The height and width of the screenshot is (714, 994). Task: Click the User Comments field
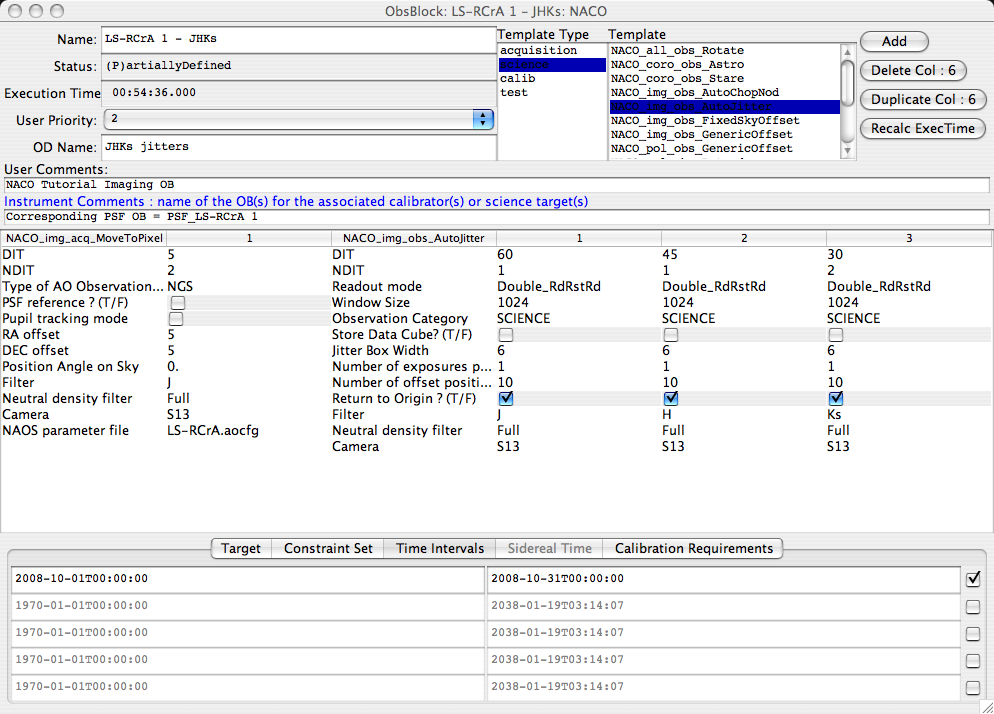[496, 185]
